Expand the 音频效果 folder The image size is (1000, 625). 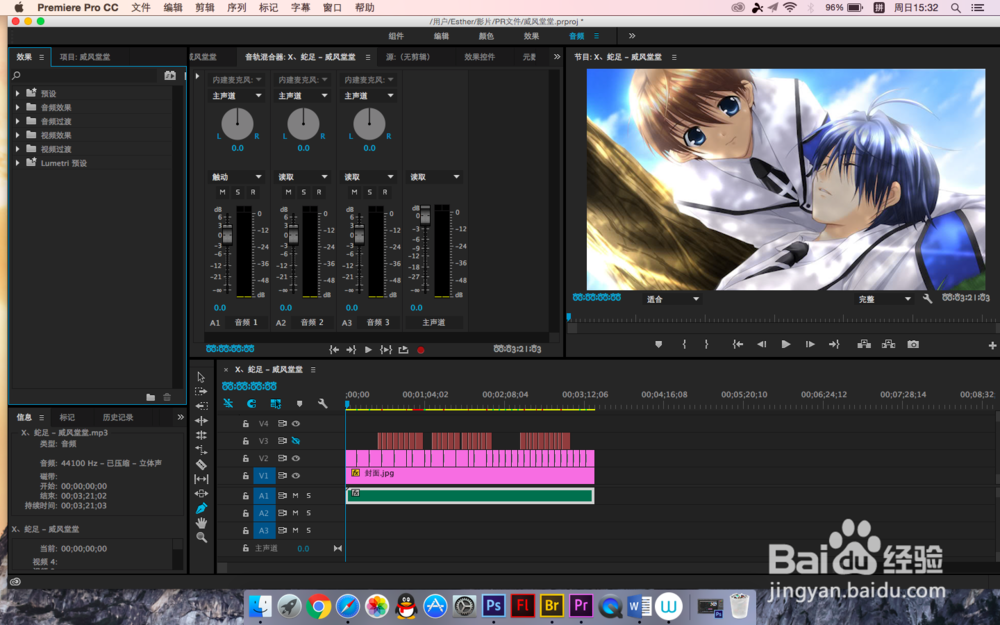tap(17, 107)
